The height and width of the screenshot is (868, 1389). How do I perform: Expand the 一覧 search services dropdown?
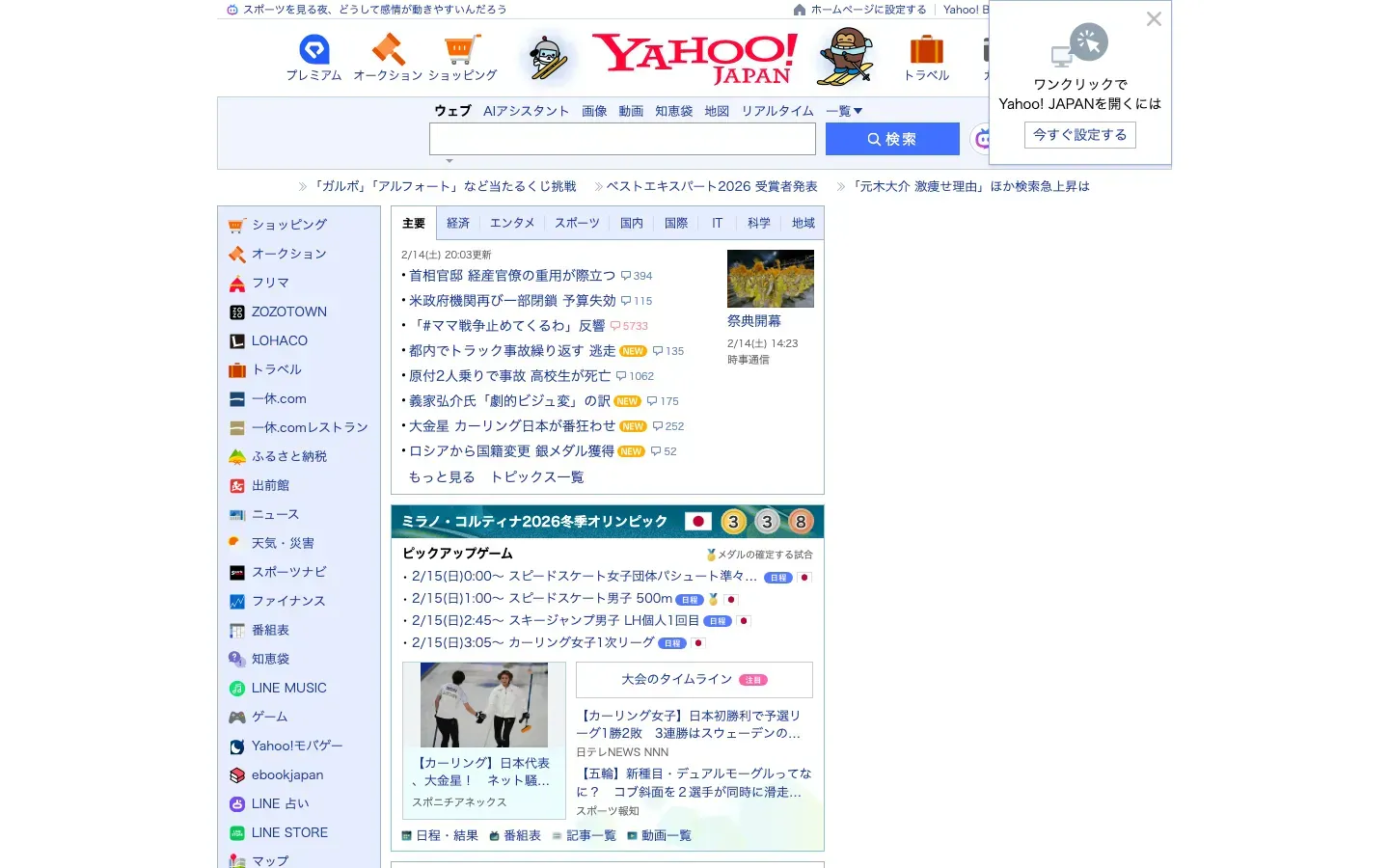(x=843, y=111)
